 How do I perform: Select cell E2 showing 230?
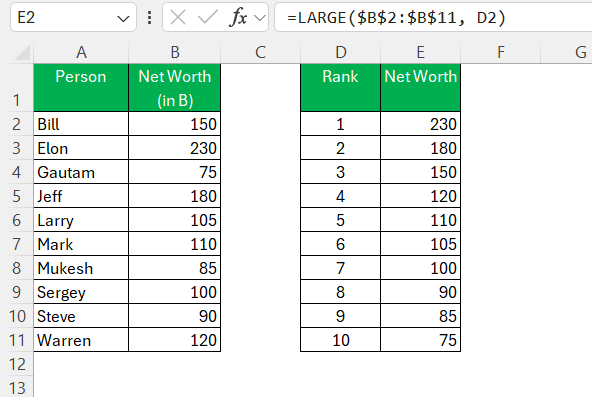tap(421, 124)
